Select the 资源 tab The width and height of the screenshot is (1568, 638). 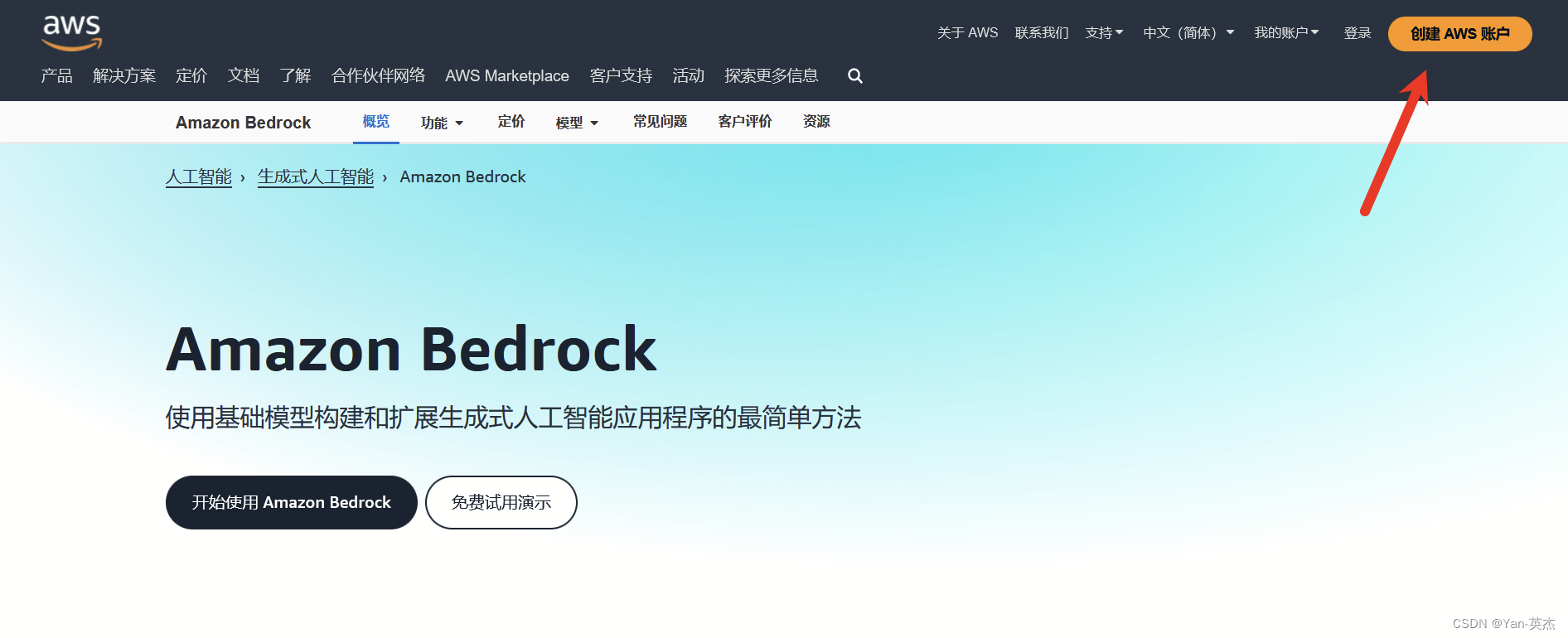click(816, 122)
